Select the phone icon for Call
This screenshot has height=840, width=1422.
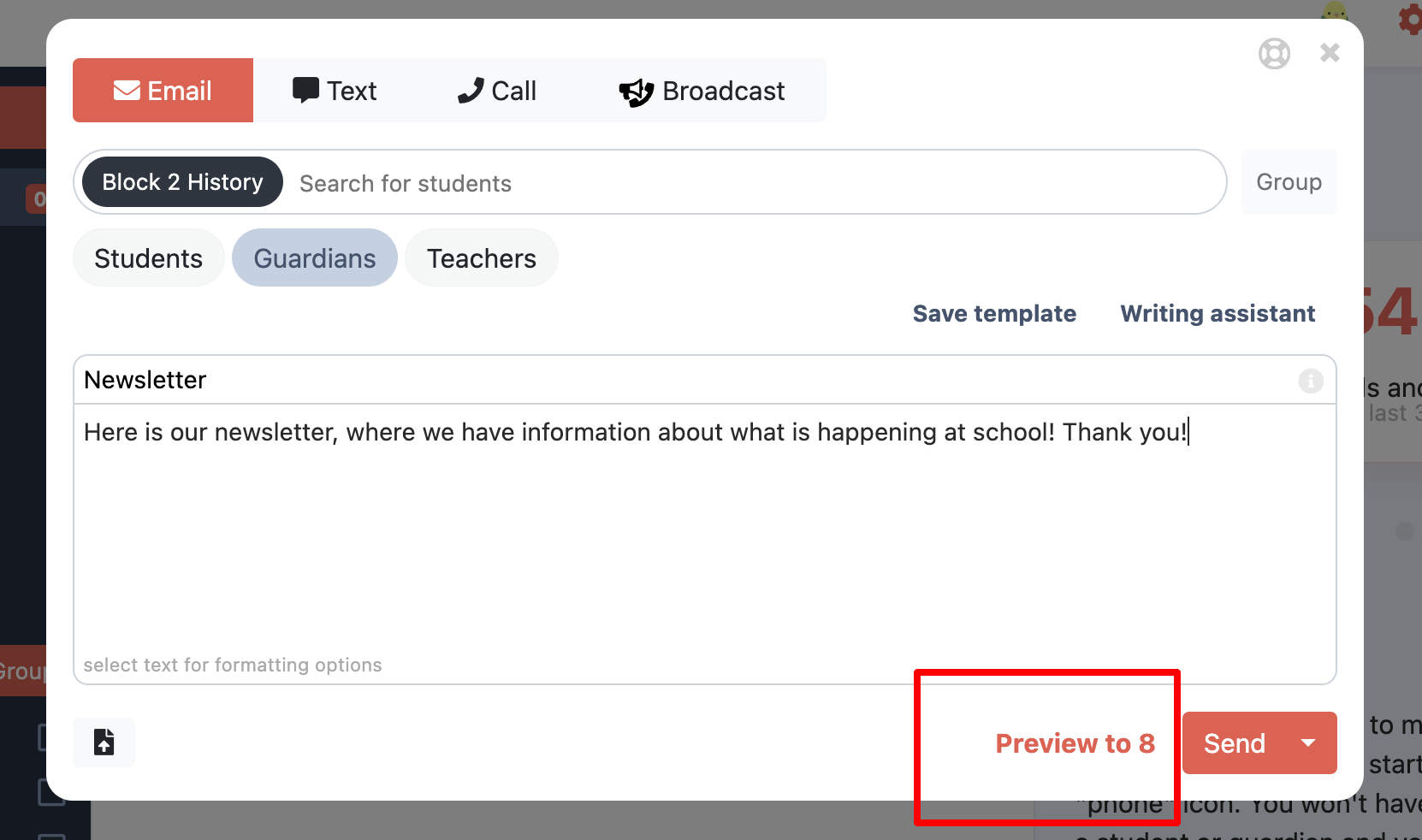469,90
